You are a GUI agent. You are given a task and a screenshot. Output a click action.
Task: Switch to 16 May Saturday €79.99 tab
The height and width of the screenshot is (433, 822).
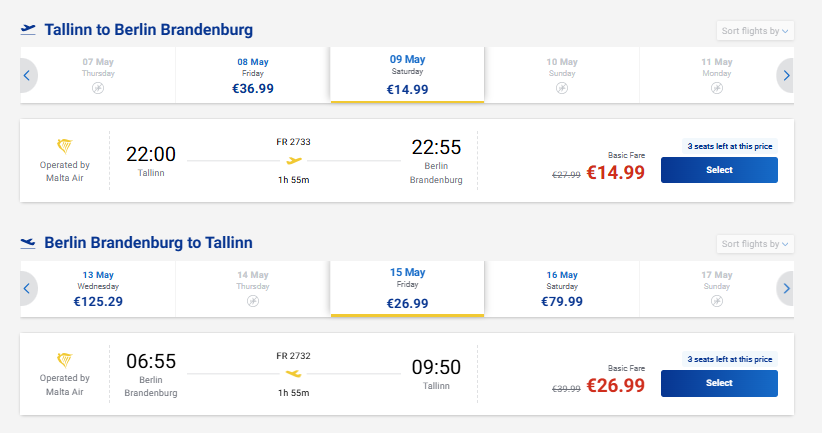pyautogui.click(x=562, y=288)
